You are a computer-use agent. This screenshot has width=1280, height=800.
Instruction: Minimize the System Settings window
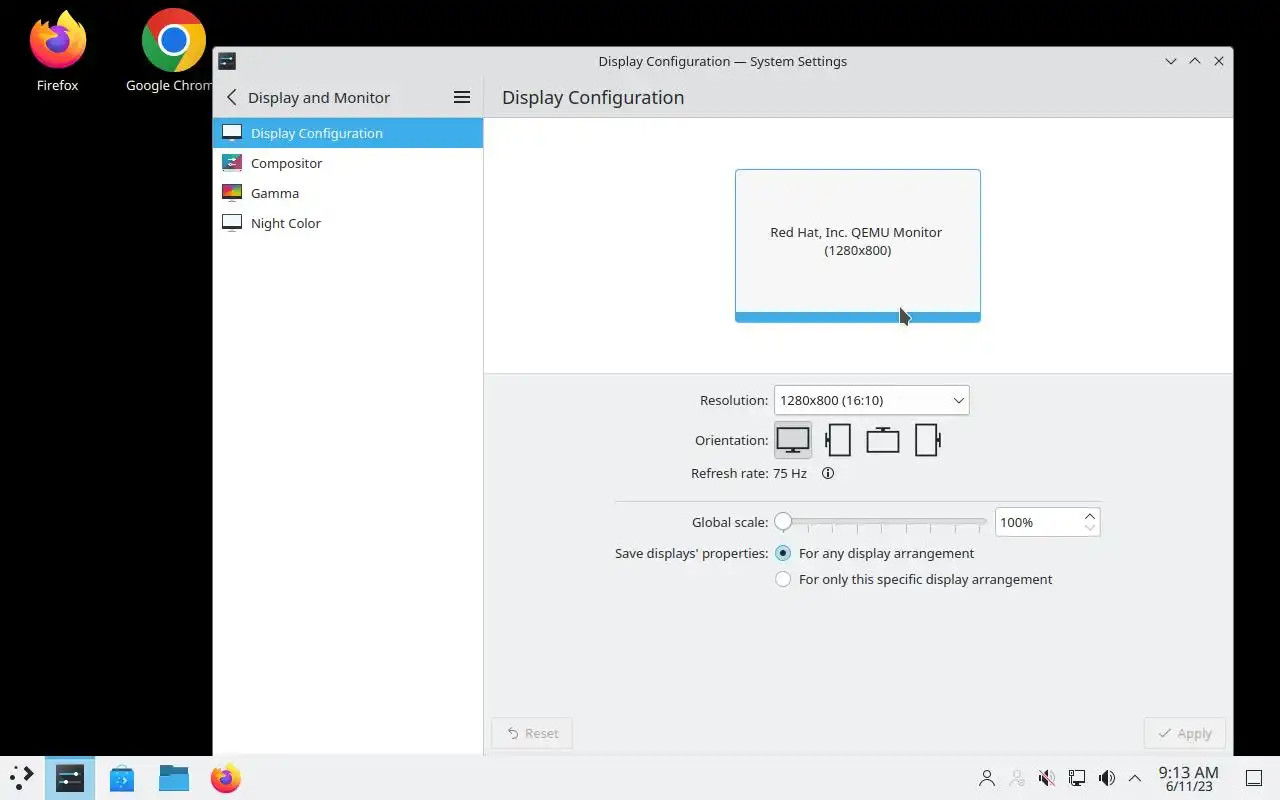click(1171, 61)
